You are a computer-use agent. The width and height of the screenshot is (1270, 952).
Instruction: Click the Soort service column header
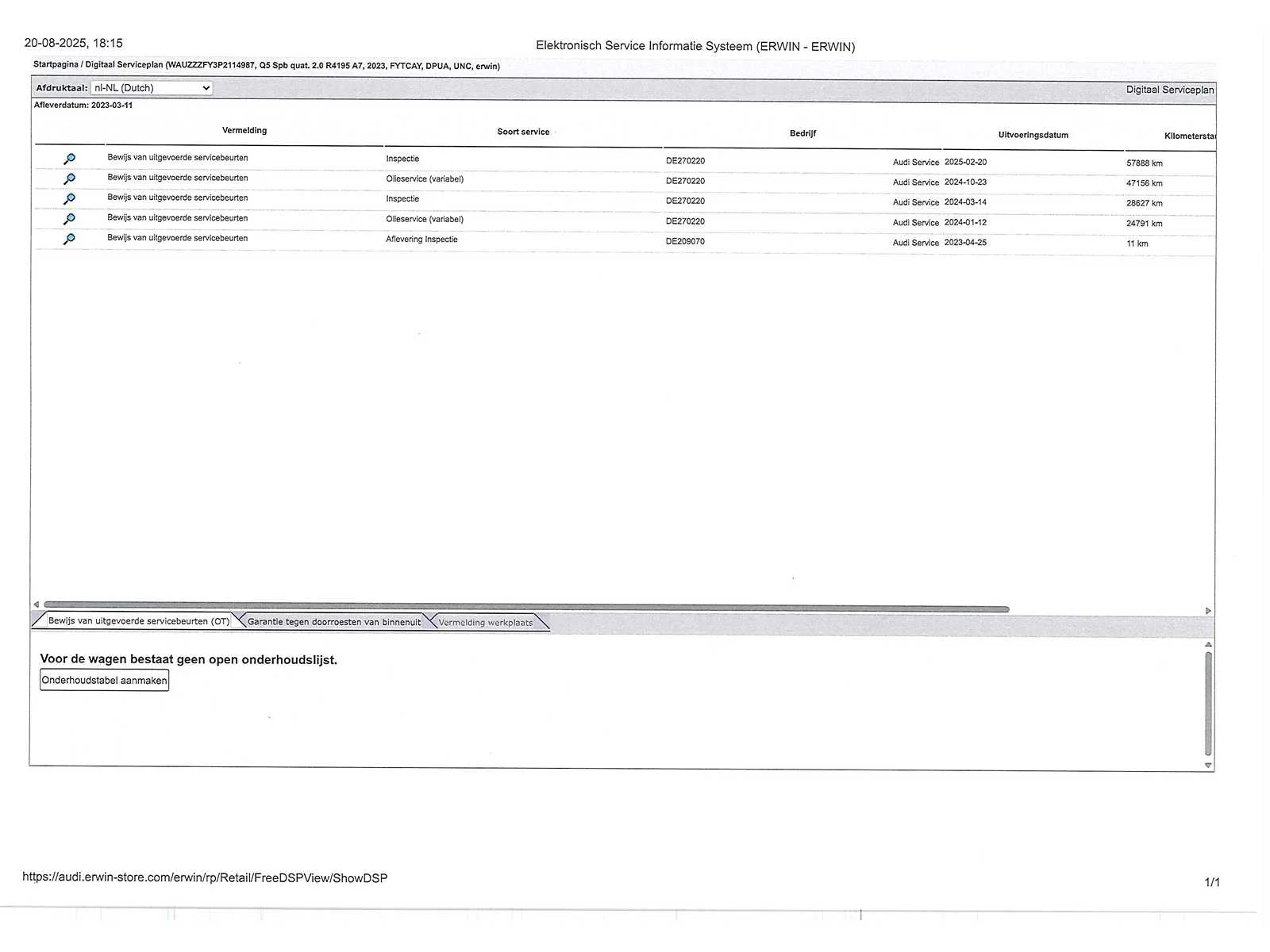click(x=523, y=132)
